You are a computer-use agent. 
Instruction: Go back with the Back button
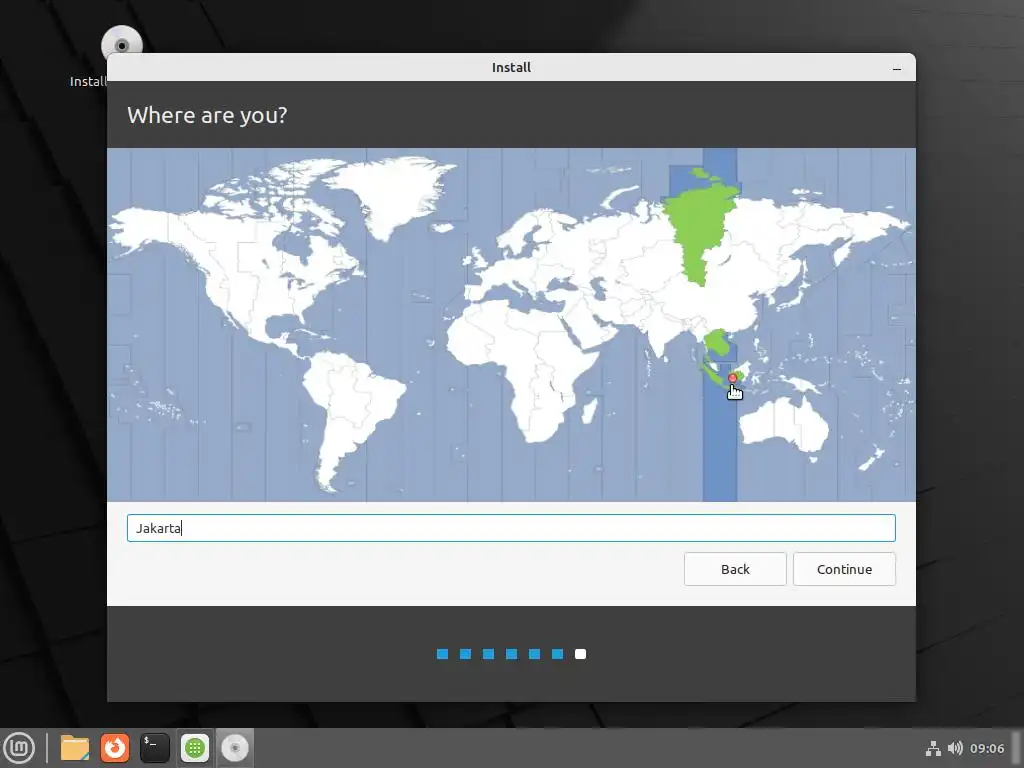coord(735,569)
